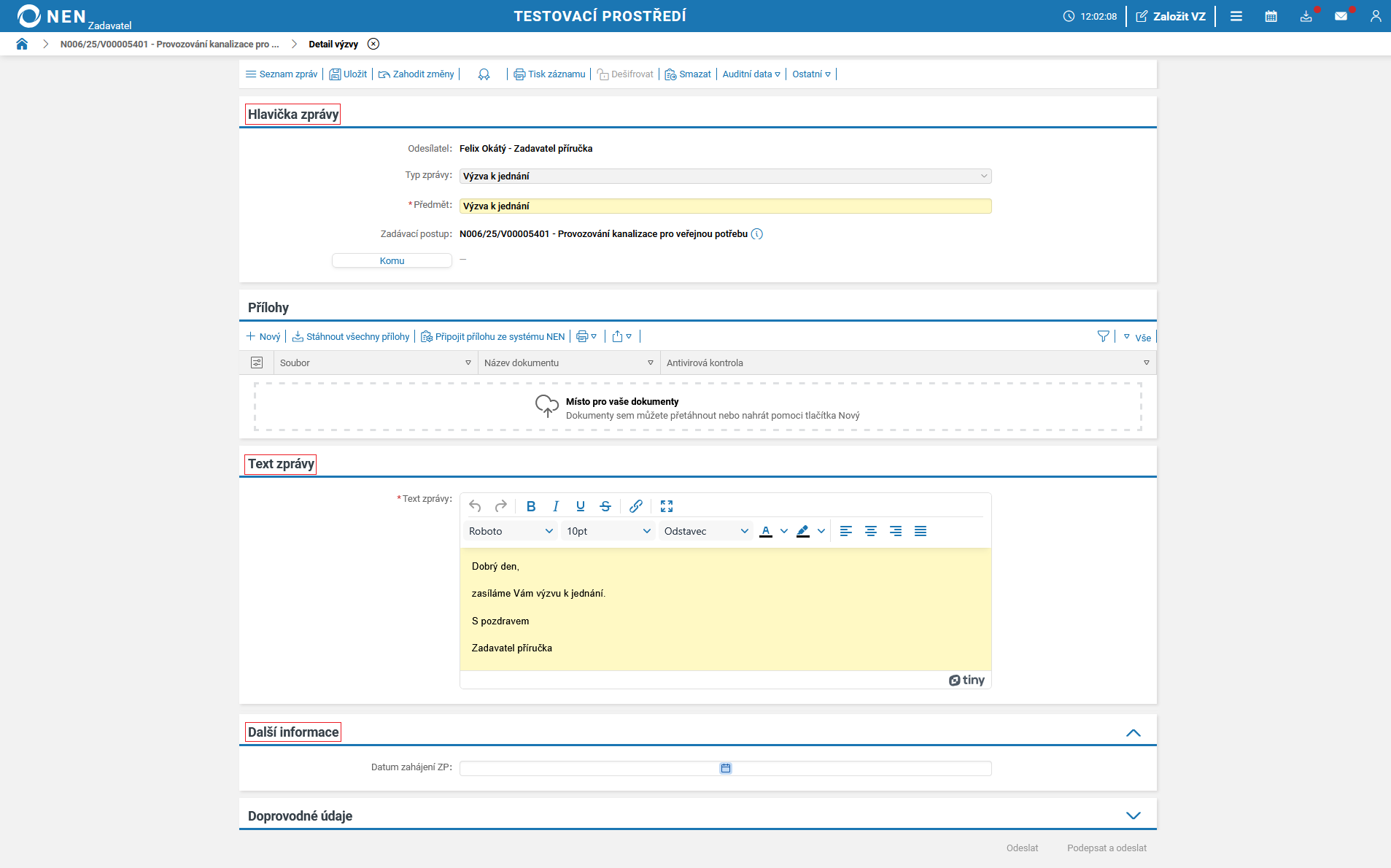Close the Detail výzvy breadcrumb tab
This screenshot has height=868, width=1391.
(x=373, y=44)
